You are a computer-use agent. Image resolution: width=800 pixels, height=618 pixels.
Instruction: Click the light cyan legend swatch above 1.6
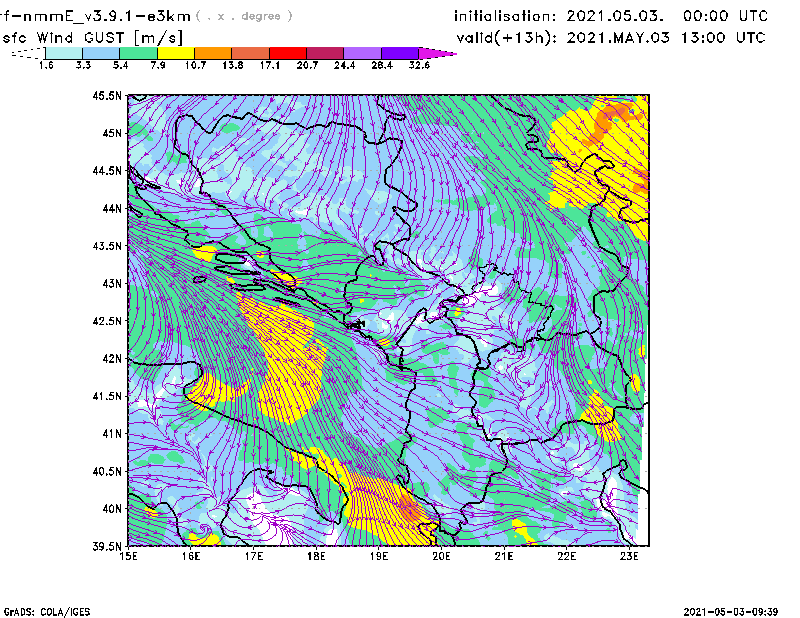[64, 53]
